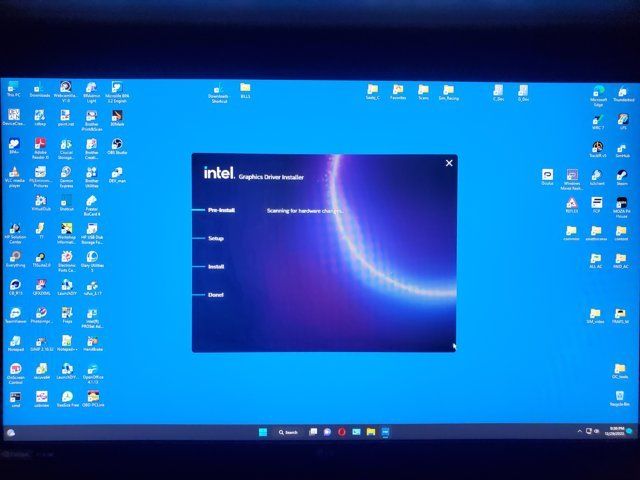Screen dimensions: 640x480
Task: Open the Windows Start menu
Action: point(263,432)
